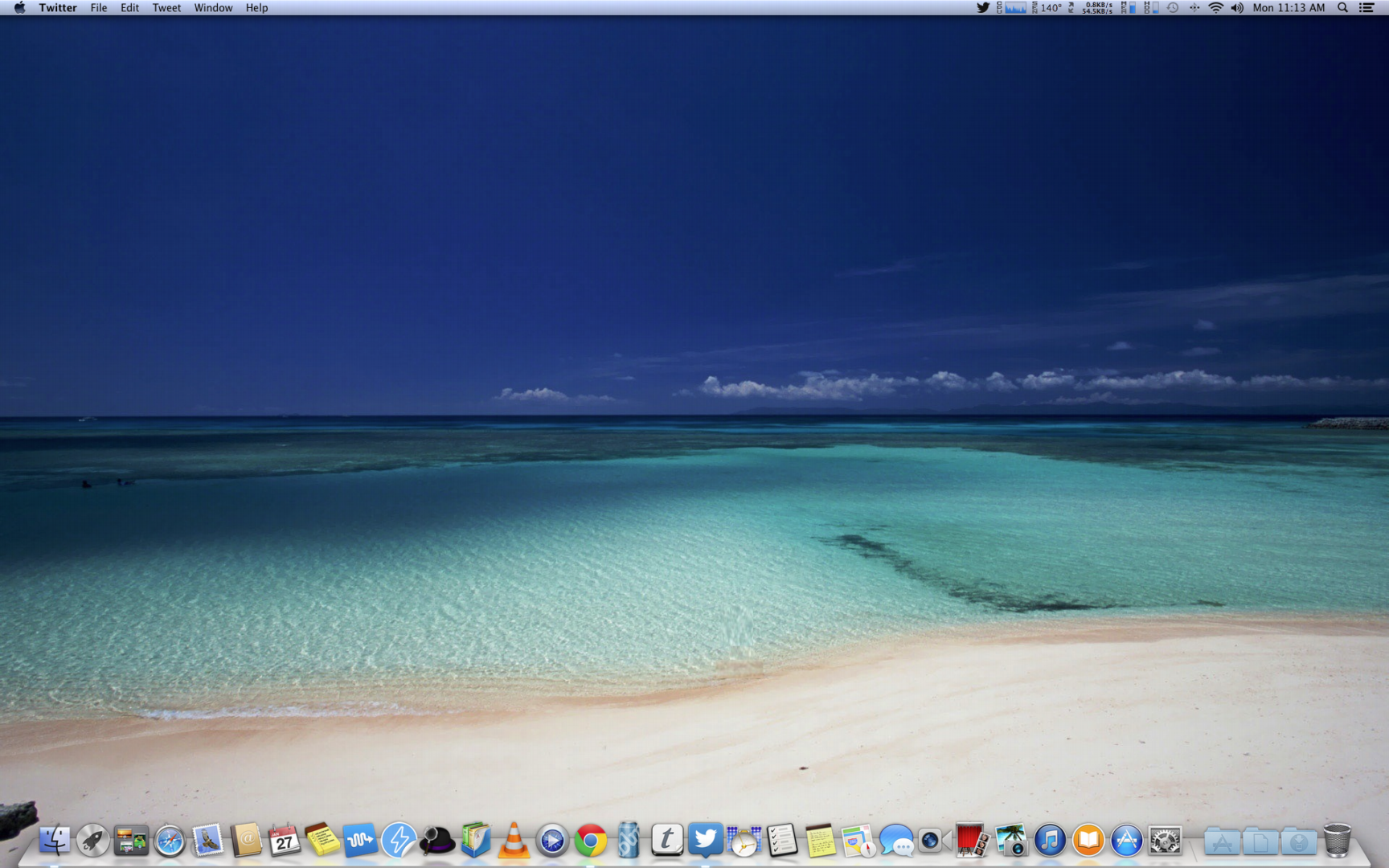This screenshot has height=868, width=1389.
Task: Open blue lightning bolt sticker app
Action: point(399,841)
